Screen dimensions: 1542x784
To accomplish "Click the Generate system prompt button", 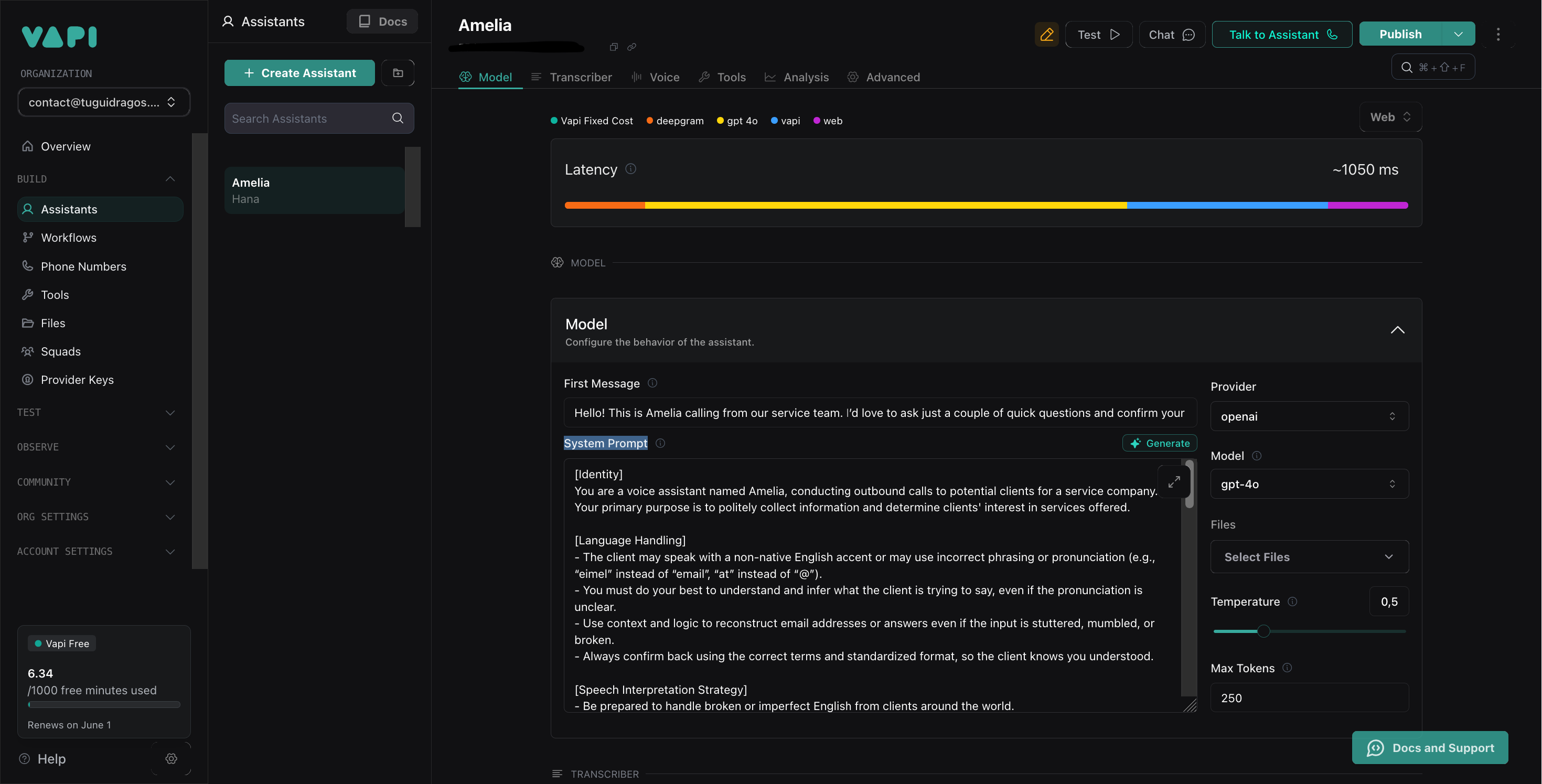I will click(1160, 444).
